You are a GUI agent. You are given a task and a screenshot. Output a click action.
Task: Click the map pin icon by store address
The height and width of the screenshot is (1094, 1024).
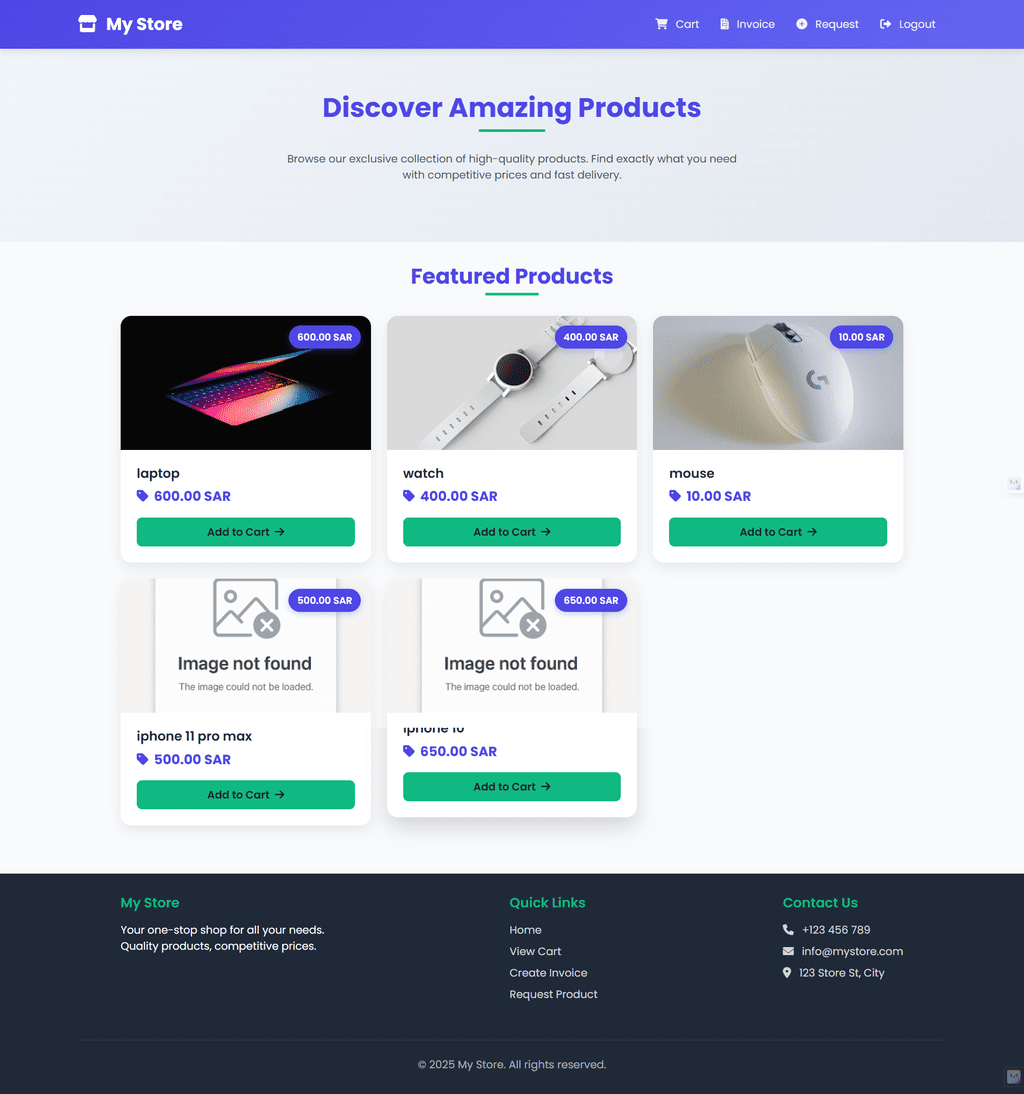tap(787, 973)
